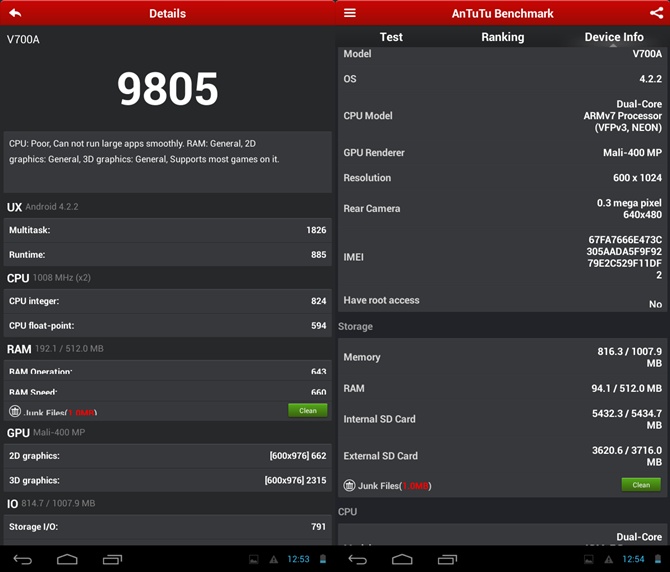Tap the 12:53 clock in status bar
The height and width of the screenshot is (572, 670).
tap(298, 559)
